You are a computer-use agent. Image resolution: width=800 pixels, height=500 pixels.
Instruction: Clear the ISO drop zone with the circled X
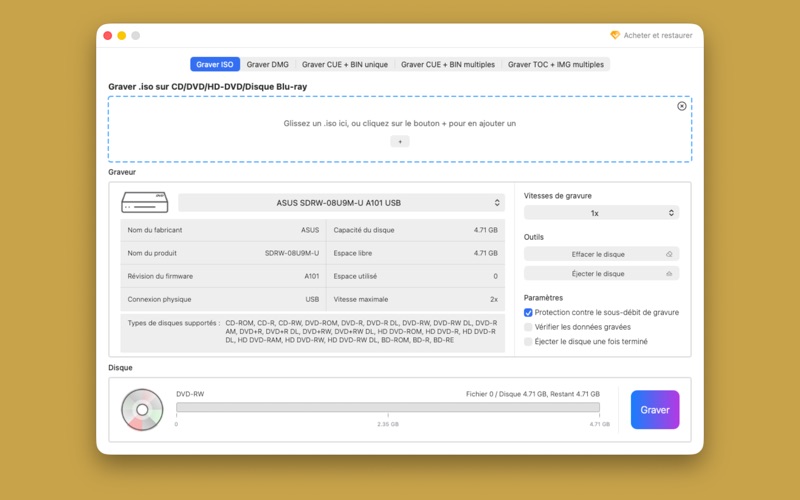682,106
